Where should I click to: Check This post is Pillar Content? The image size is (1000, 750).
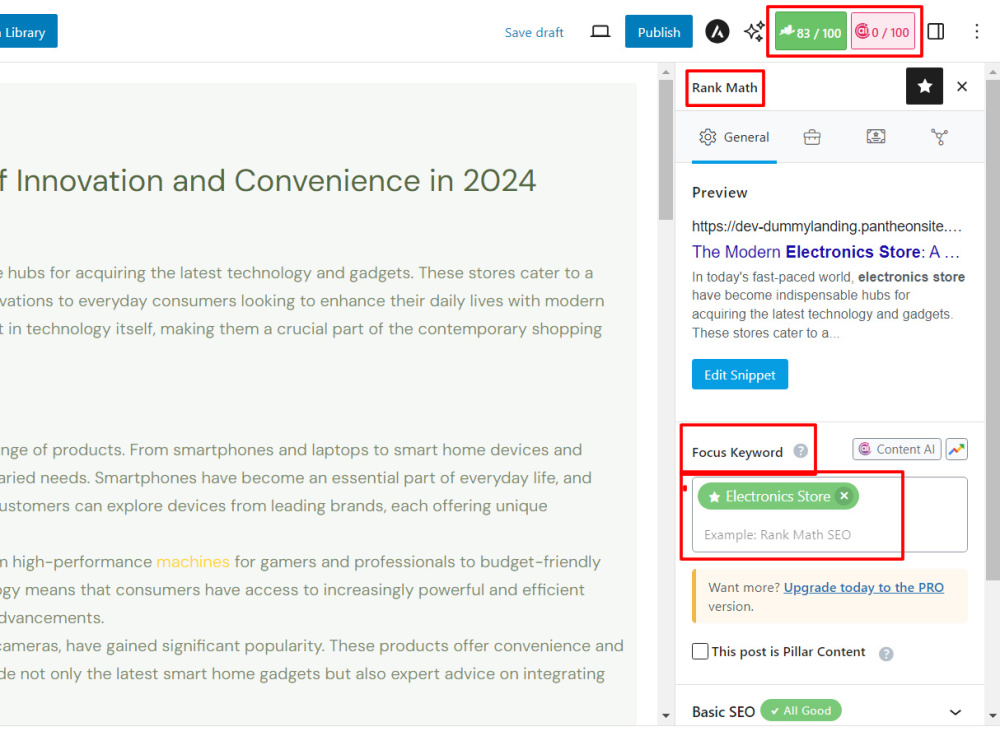(700, 651)
